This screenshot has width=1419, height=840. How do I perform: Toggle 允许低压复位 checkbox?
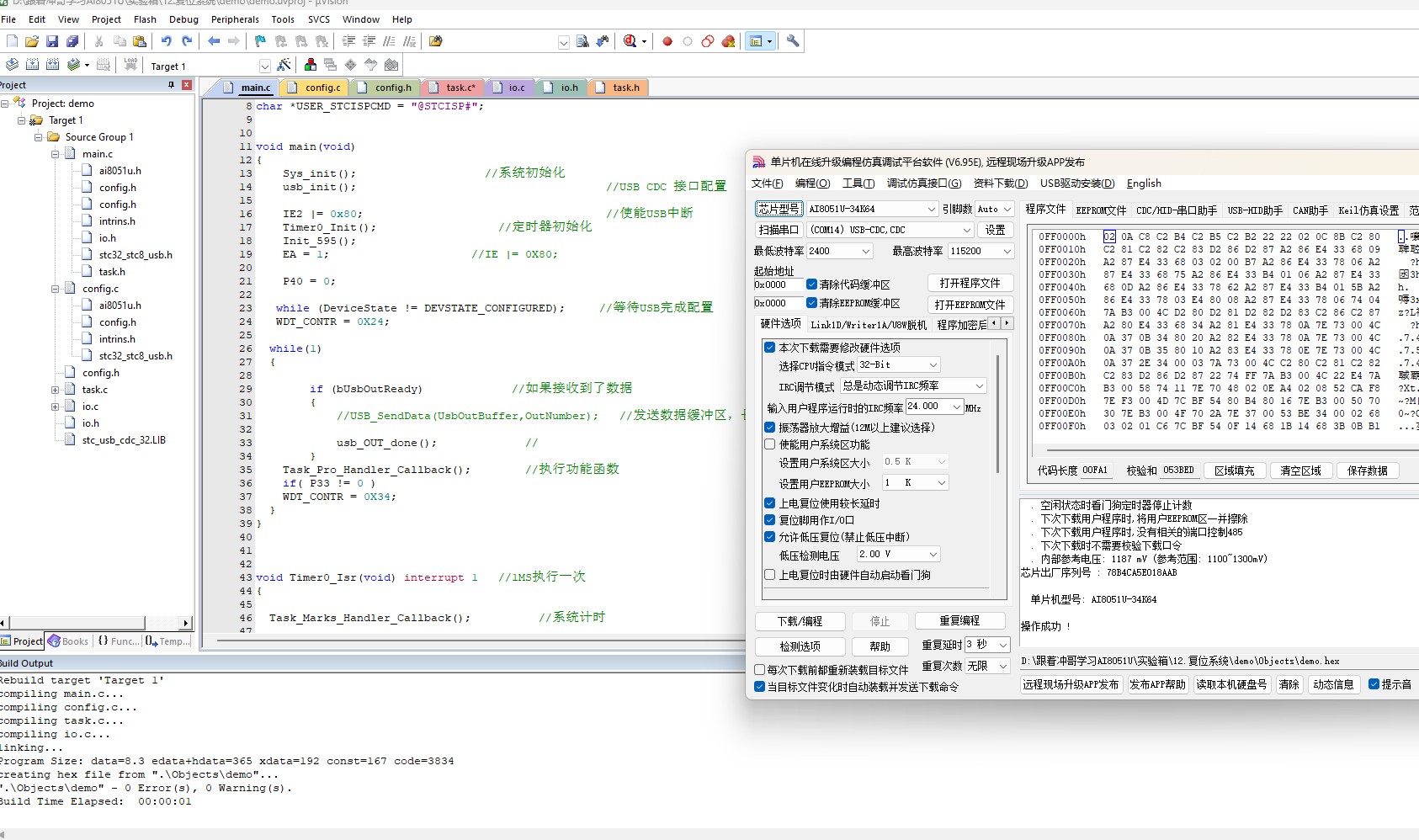point(769,537)
